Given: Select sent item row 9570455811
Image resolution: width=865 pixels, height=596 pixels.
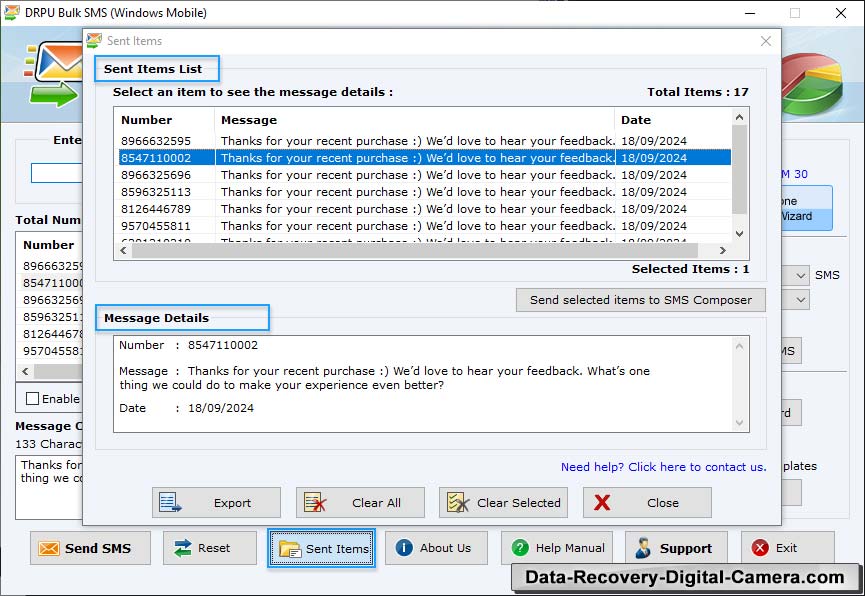Looking at the screenshot, I should (425, 226).
